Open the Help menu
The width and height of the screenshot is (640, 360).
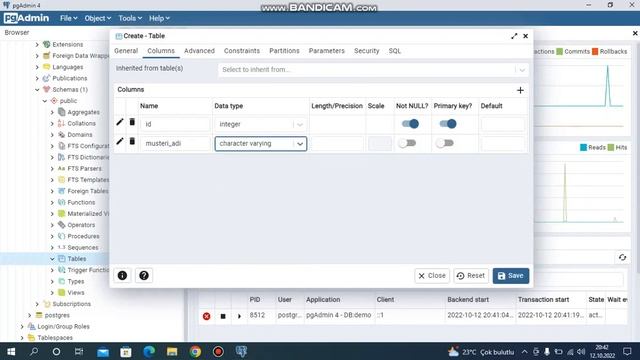pyautogui.click(x=159, y=18)
